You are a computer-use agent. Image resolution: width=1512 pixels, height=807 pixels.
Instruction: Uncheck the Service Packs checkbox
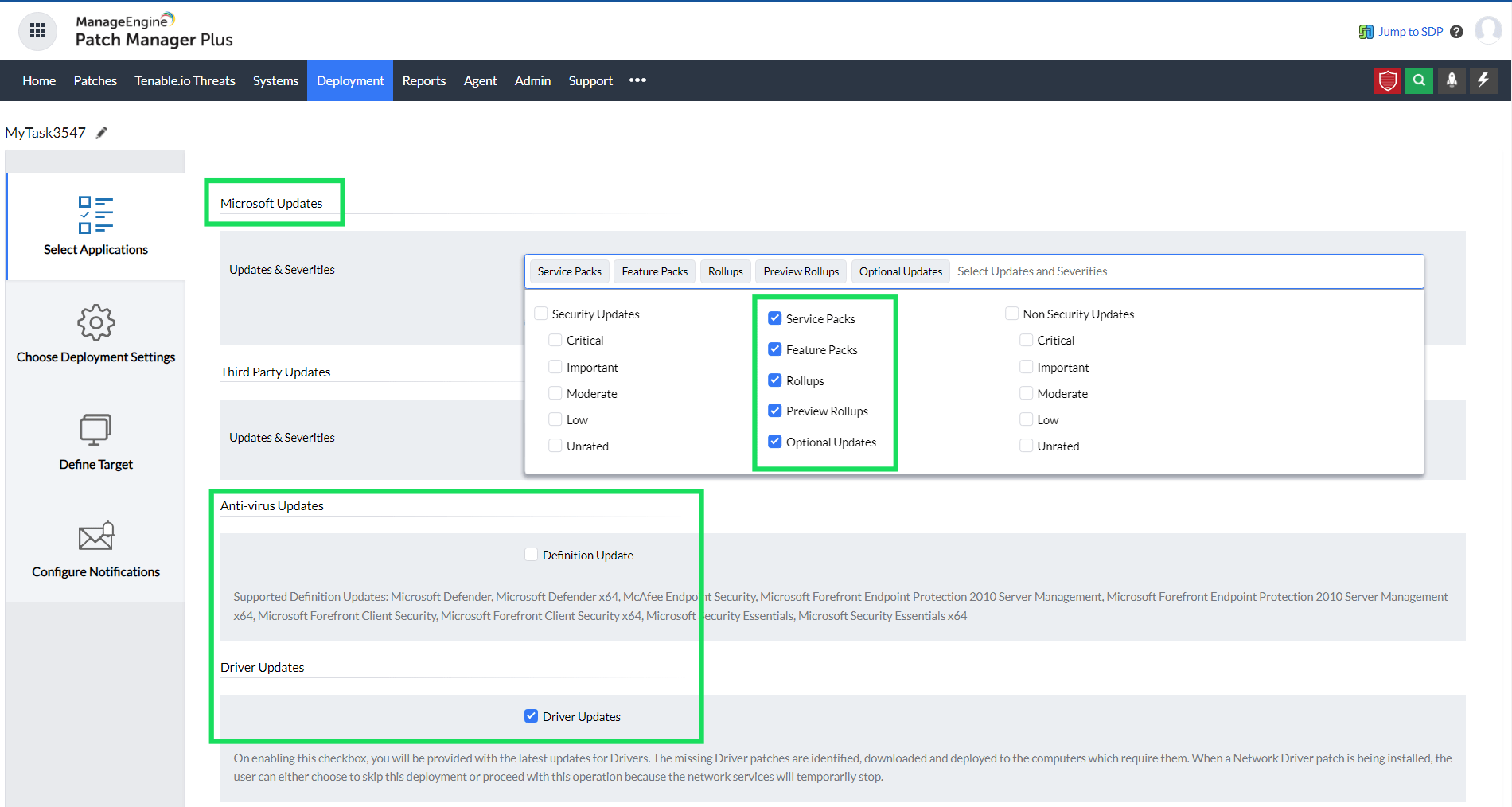coord(774,318)
